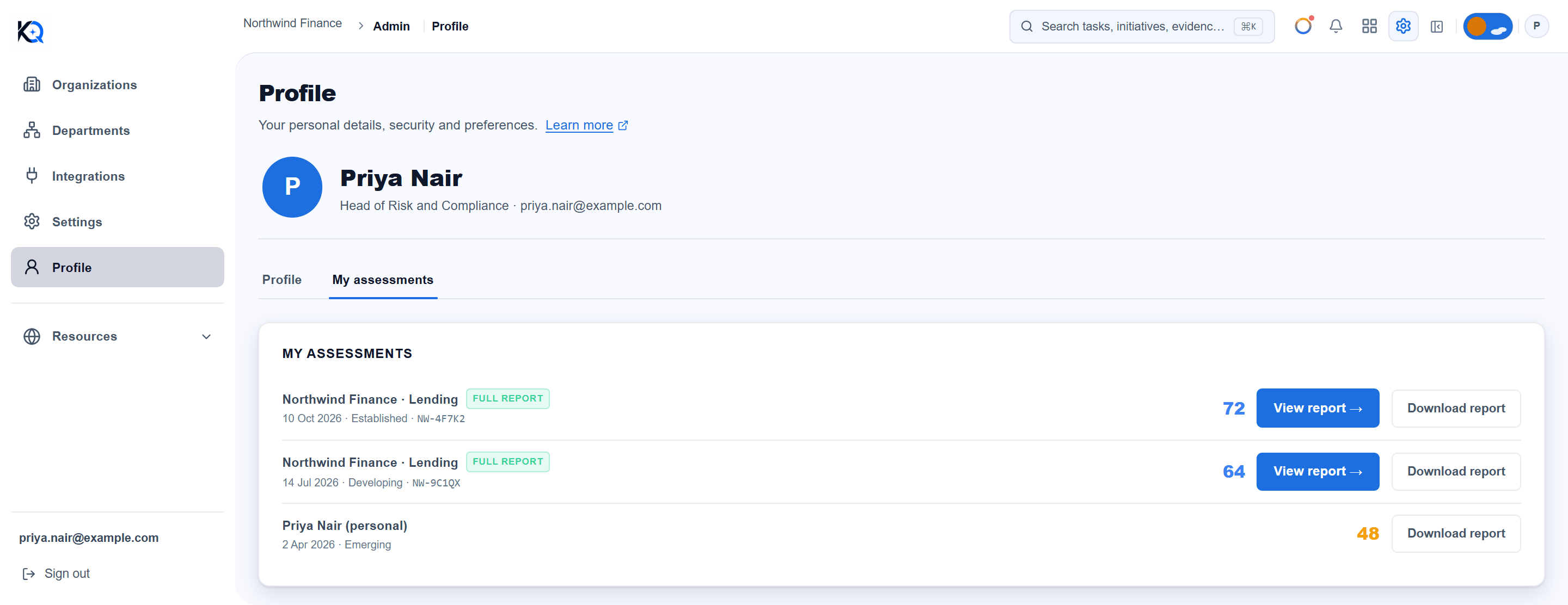This screenshot has height=605, width=1568.
Task: Toggle the day/night theme switch
Action: tap(1487, 26)
